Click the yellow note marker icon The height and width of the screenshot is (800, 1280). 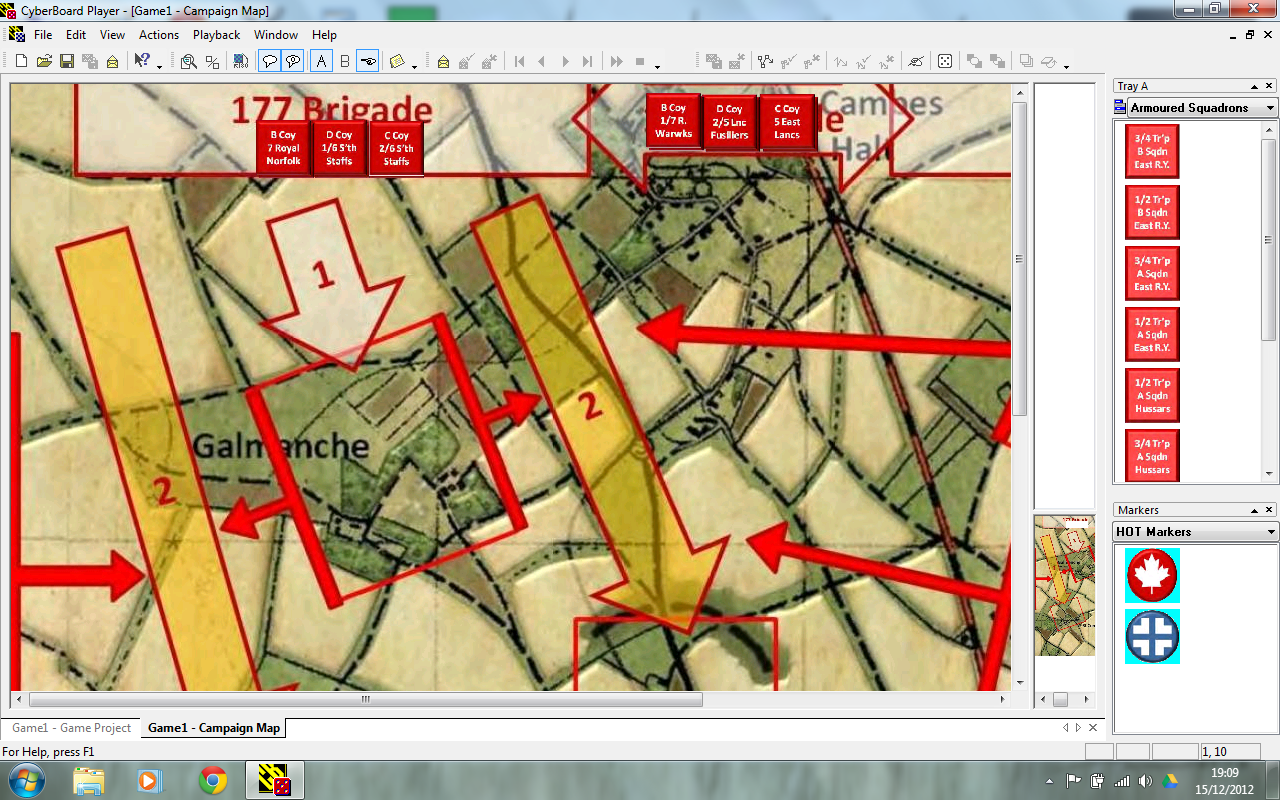pyautogui.click(x=397, y=62)
